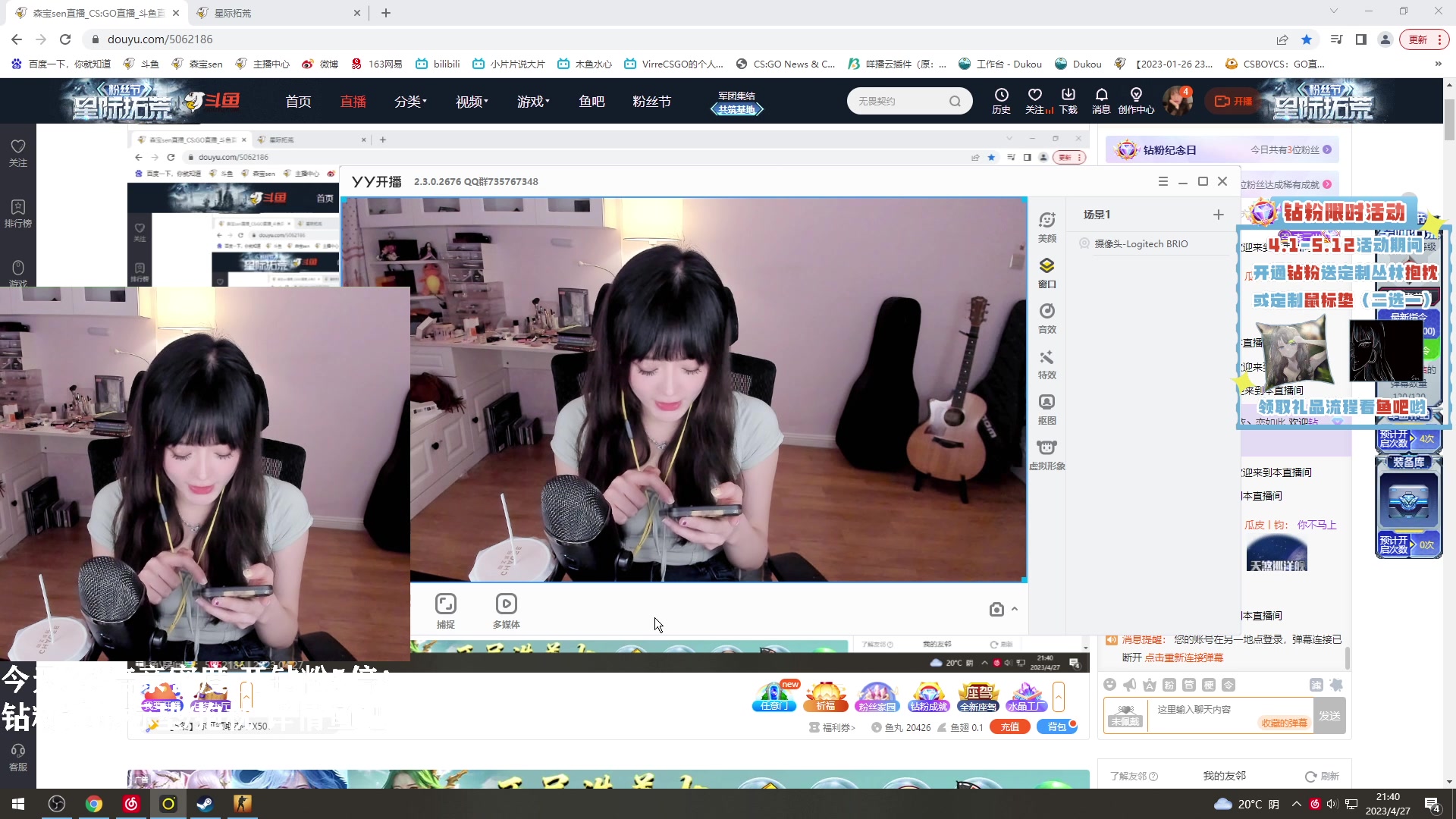Click the 滤 filter icon in chat toolbar
Viewport: 1456px width, 819px height.
click(x=1316, y=685)
